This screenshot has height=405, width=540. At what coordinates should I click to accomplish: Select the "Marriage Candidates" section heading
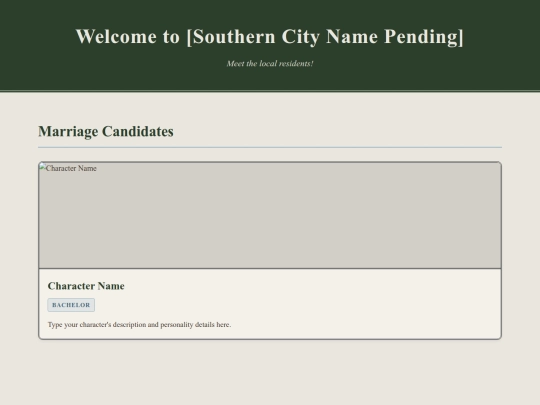[x=106, y=132]
